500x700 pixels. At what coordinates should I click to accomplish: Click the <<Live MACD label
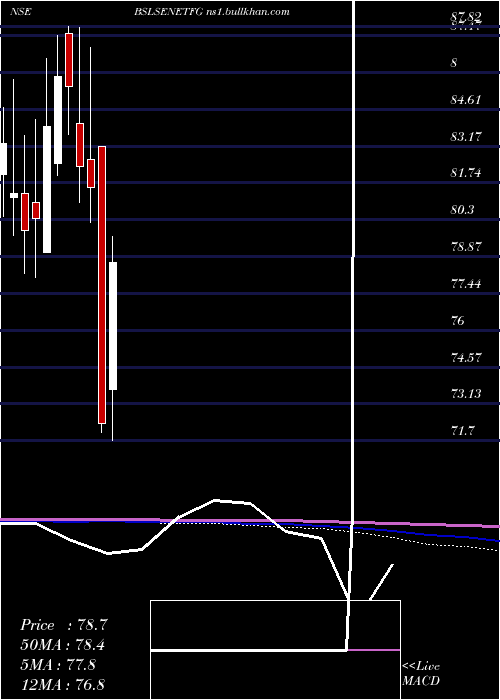421,674
